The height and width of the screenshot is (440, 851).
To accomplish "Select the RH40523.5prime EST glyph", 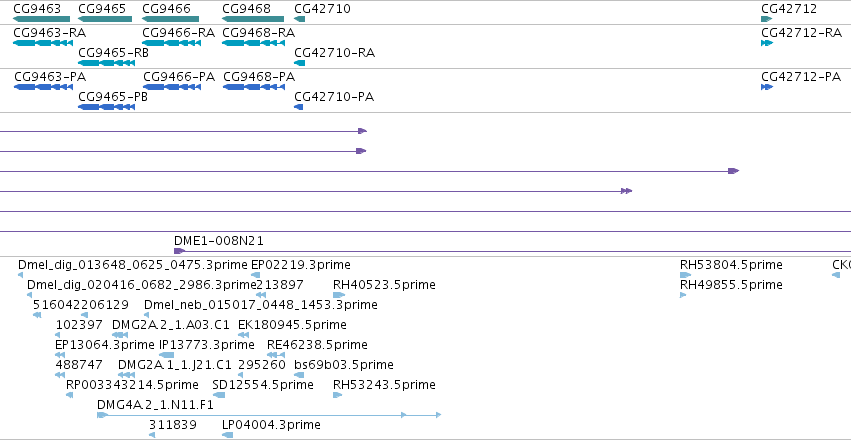I will coord(339,295).
